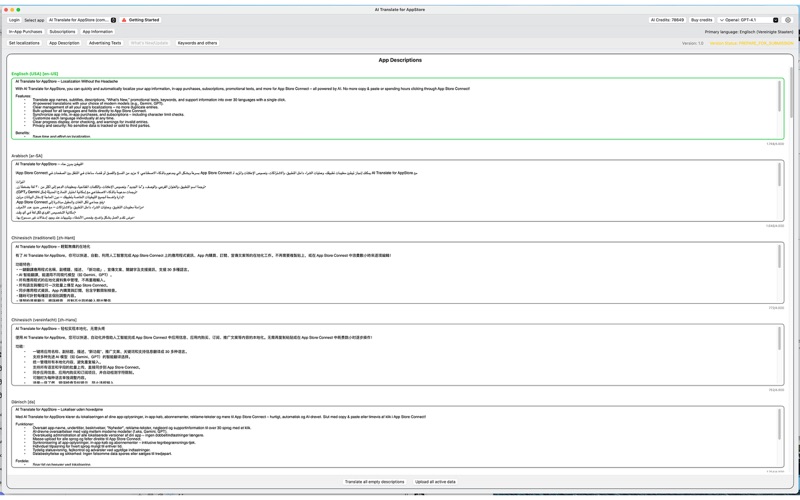Viewport: 800px width, 500px height.
Task: Click the English description field scrollbar
Action: click(x=779, y=96)
